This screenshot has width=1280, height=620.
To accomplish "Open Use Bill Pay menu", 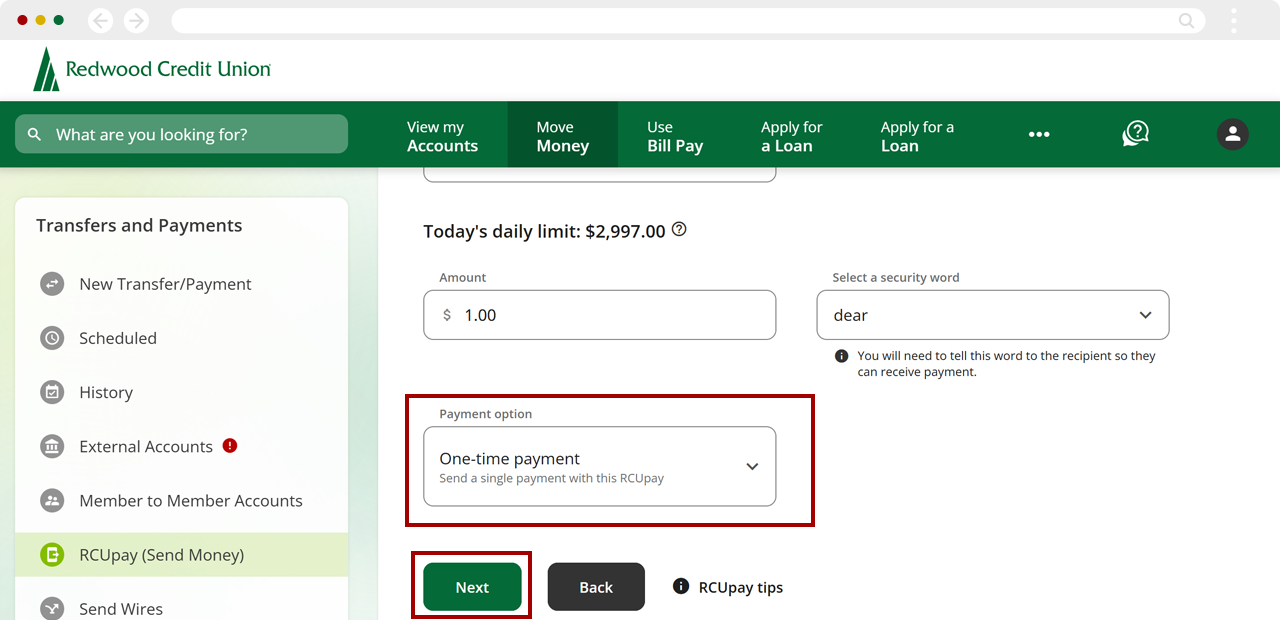I will pyautogui.click(x=675, y=136).
